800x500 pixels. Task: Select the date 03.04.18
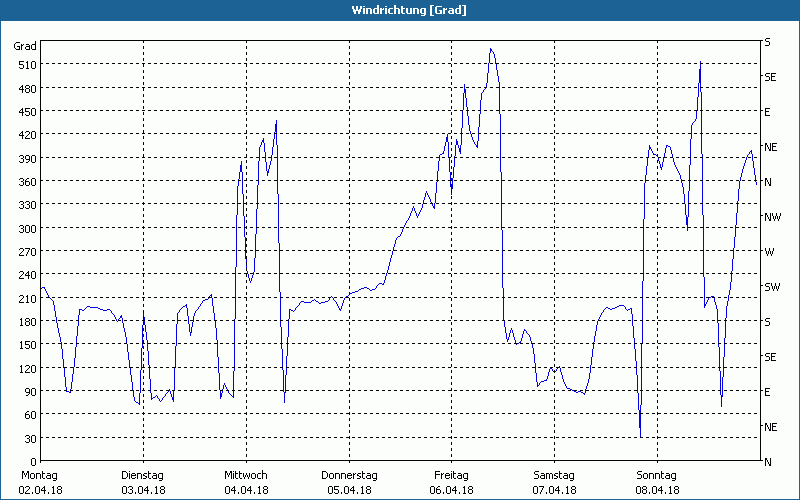tap(143, 490)
